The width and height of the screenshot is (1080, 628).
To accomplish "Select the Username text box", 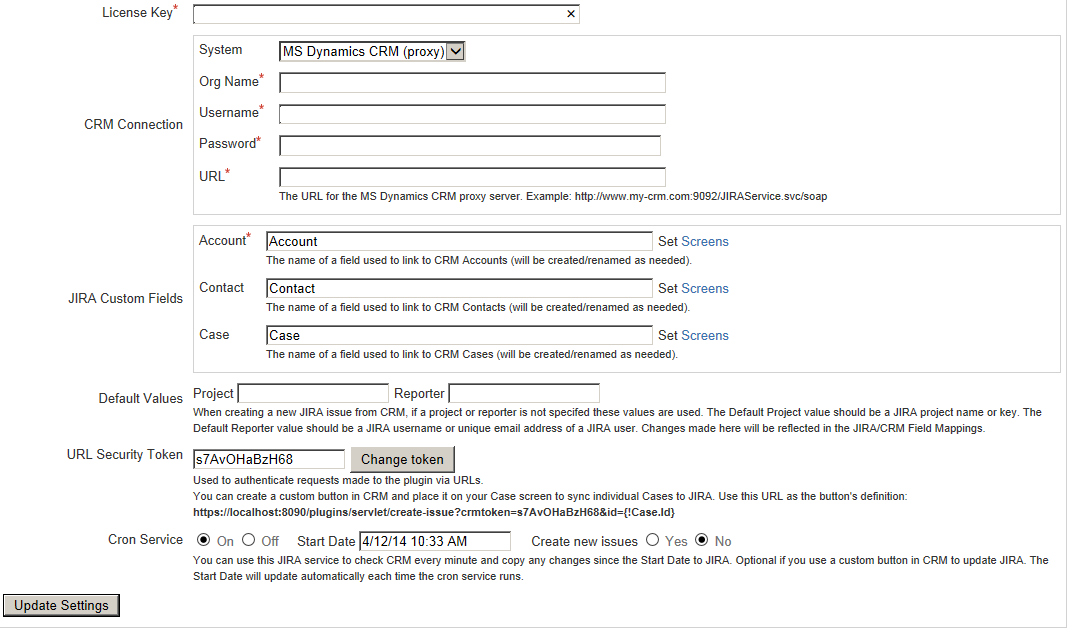I will [472, 114].
